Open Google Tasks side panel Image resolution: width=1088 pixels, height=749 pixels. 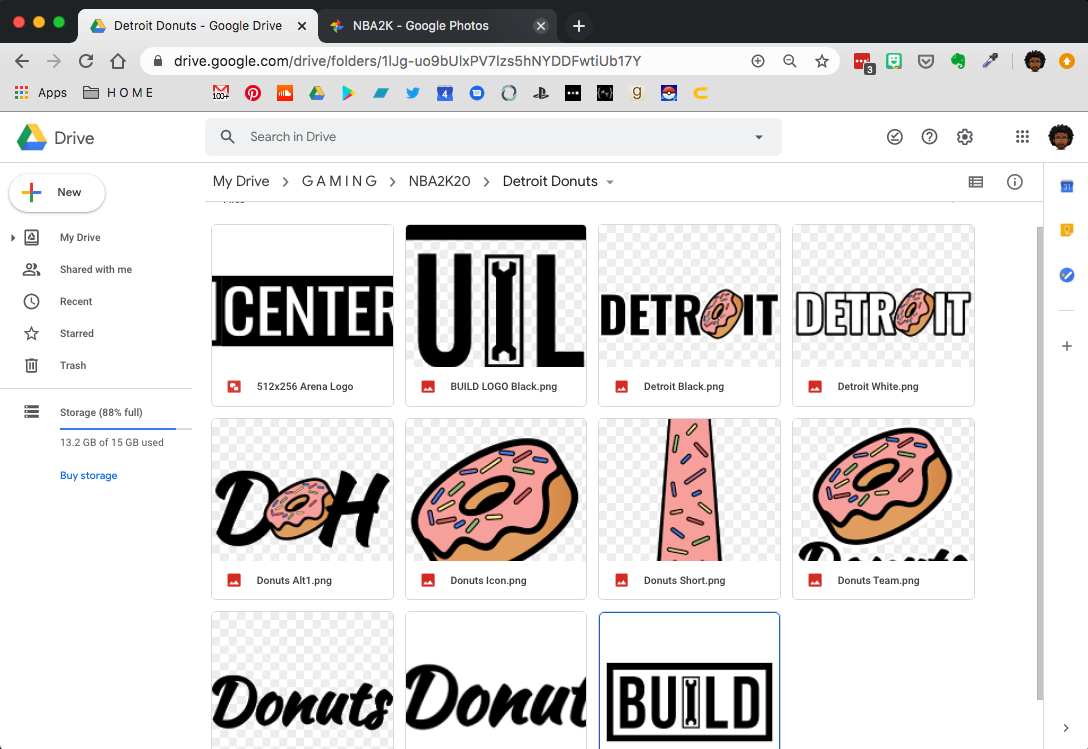click(x=1066, y=275)
